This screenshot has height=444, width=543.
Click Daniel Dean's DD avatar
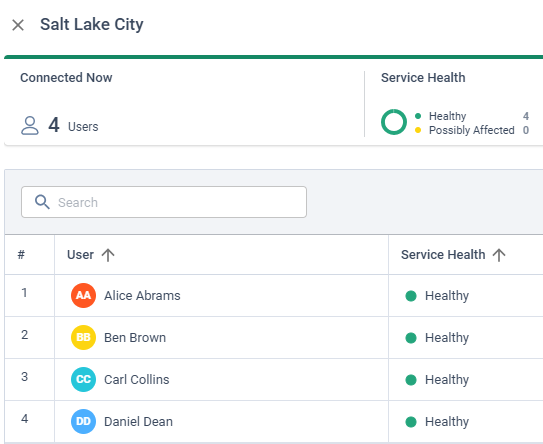(x=83, y=421)
